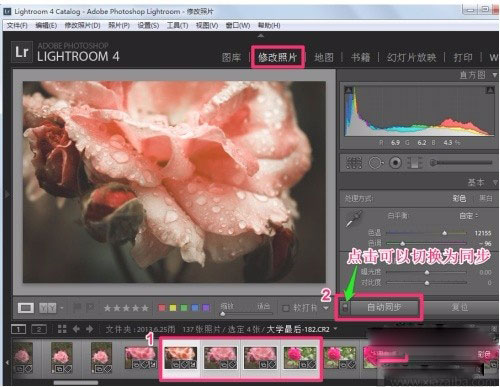Screen dimensions: 500x387
Task: Apply the purple color label
Action: [x=206, y=308]
